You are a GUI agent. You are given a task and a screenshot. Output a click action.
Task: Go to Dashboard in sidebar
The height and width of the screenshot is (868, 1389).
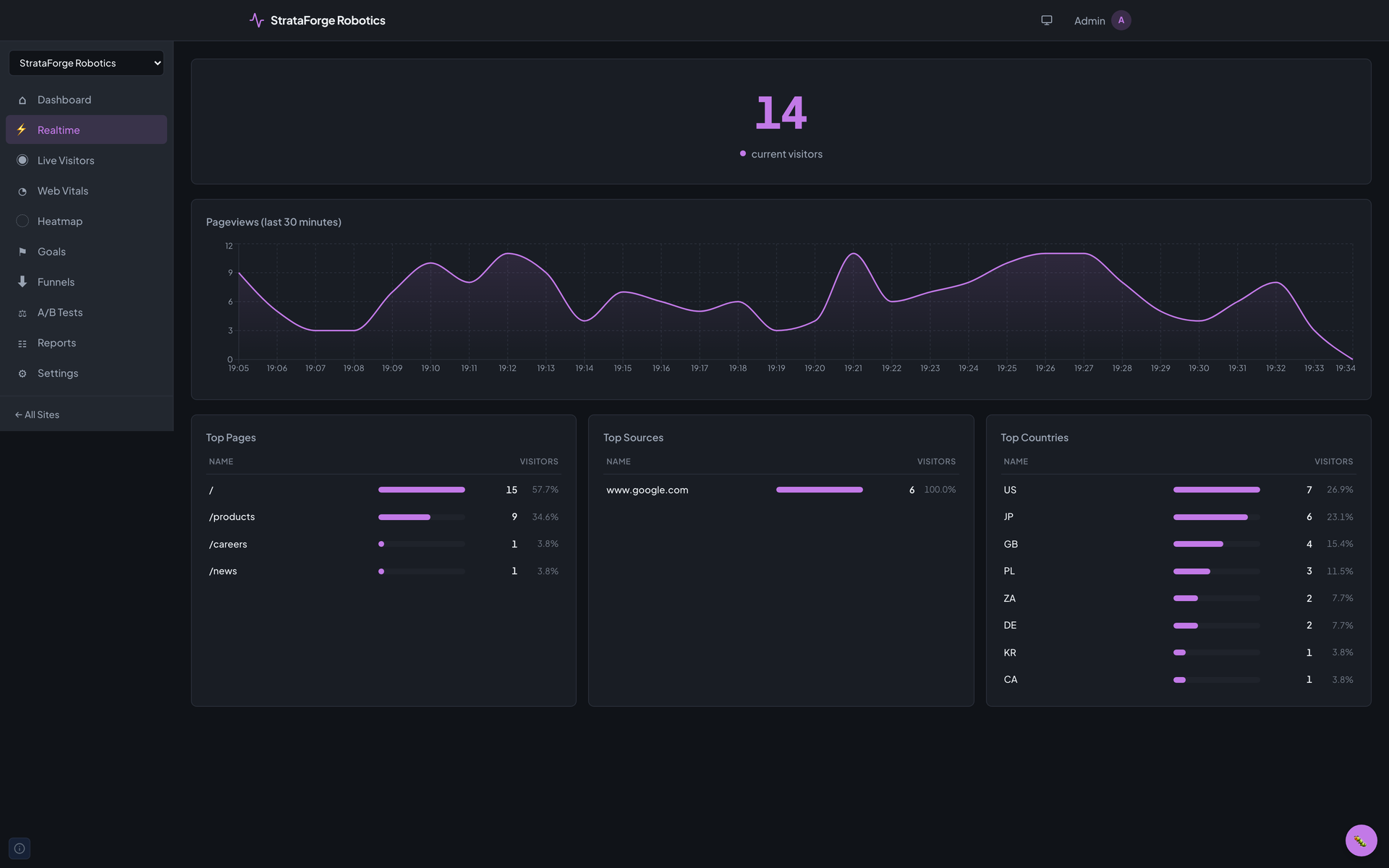pyautogui.click(x=86, y=100)
